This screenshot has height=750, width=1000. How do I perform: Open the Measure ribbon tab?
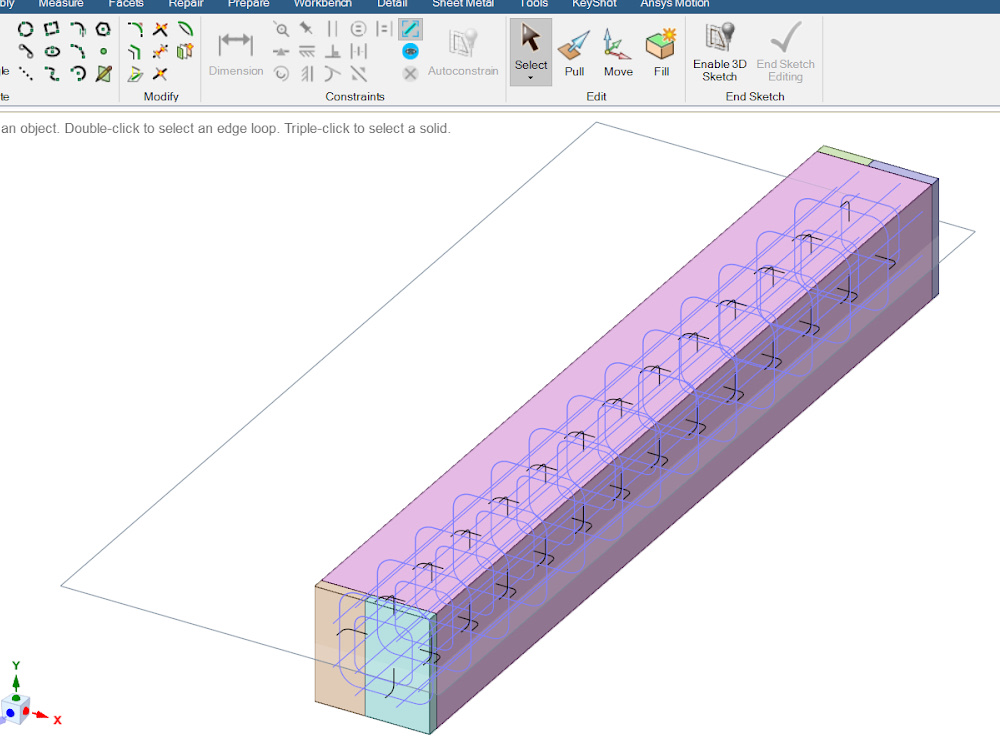tap(61, 4)
